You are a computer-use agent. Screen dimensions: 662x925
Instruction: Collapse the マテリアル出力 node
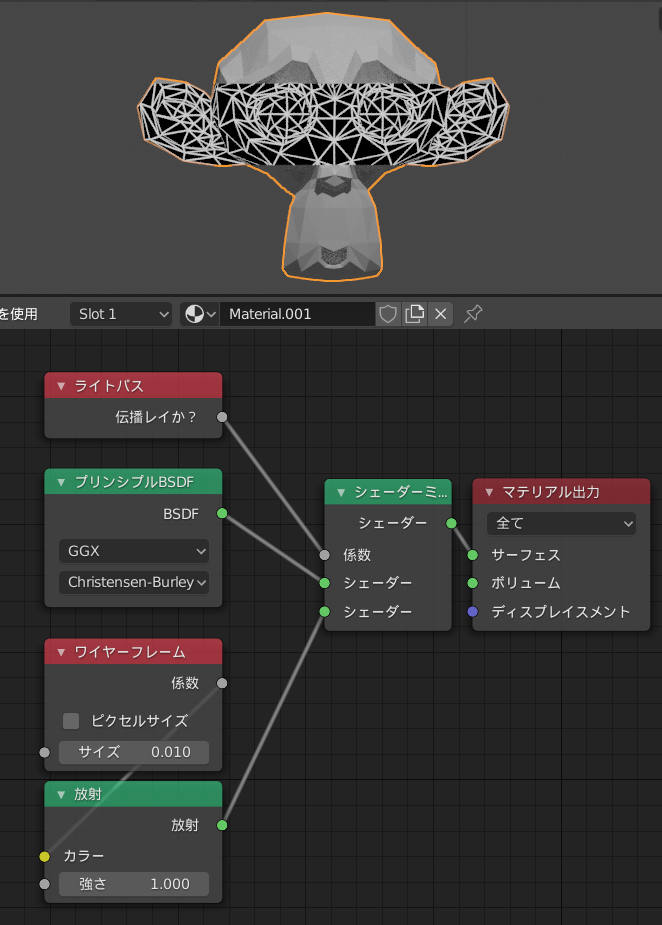(x=489, y=493)
